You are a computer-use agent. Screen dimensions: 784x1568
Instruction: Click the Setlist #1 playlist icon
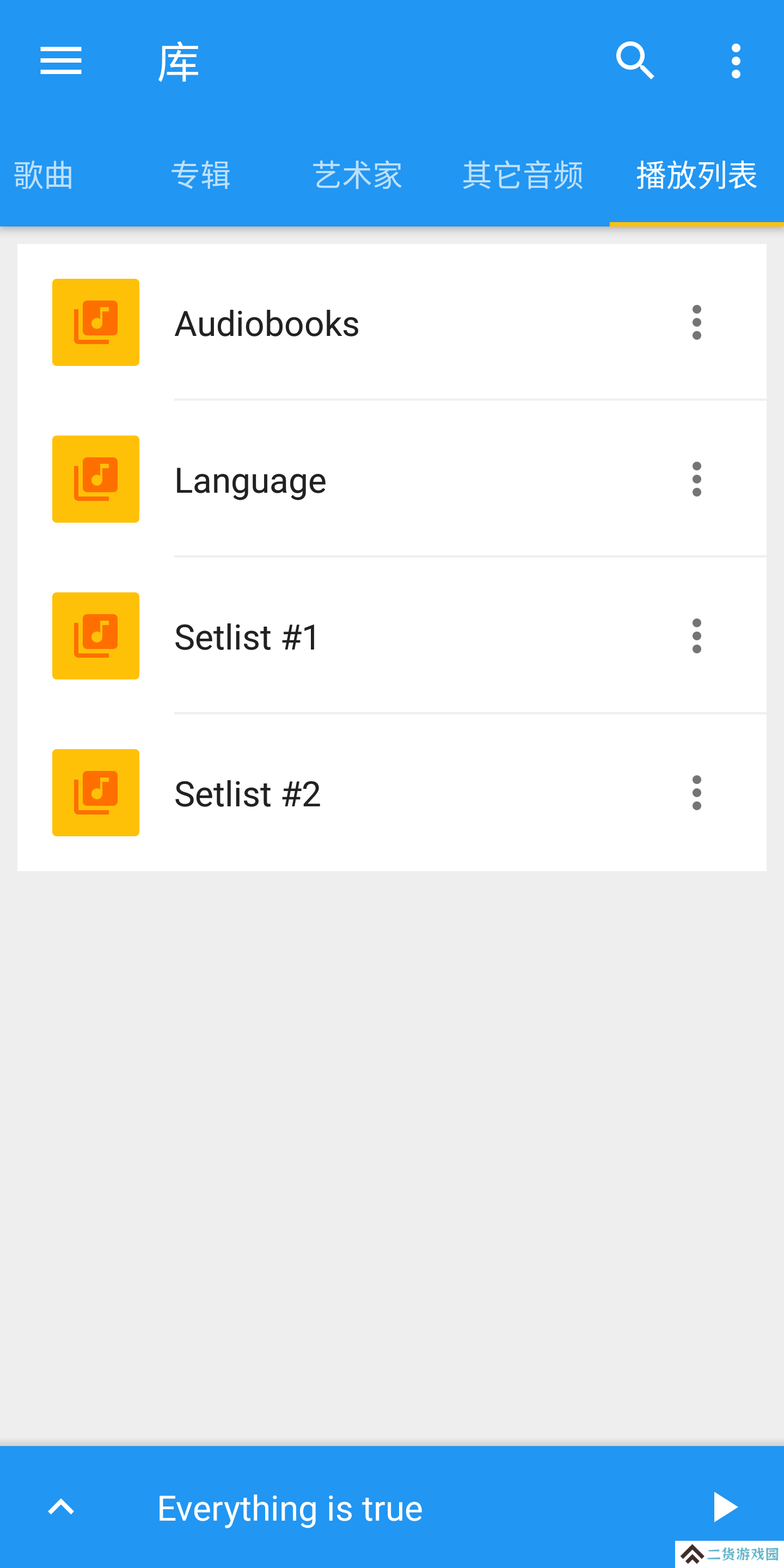(96, 635)
